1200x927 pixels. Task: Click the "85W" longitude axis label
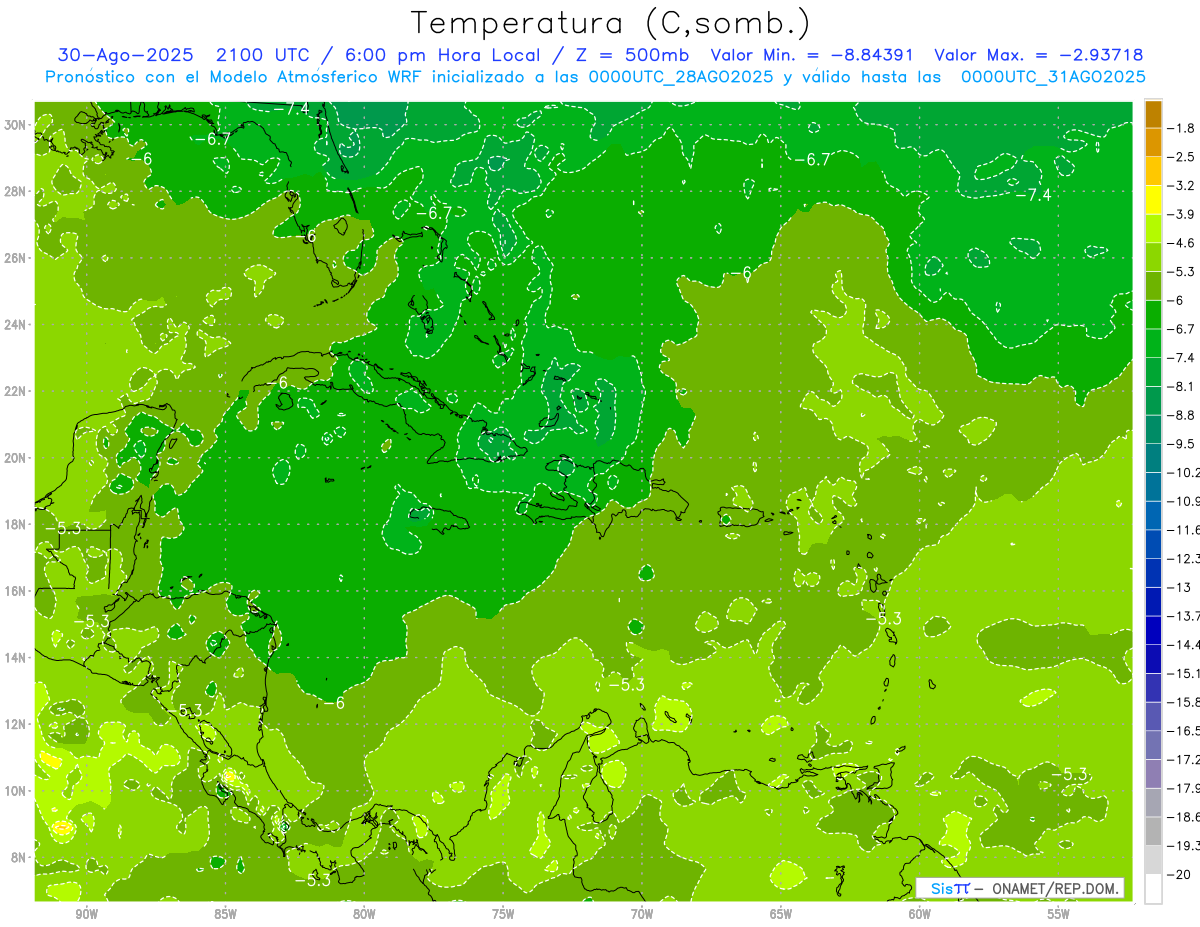click(x=226, y=915)
